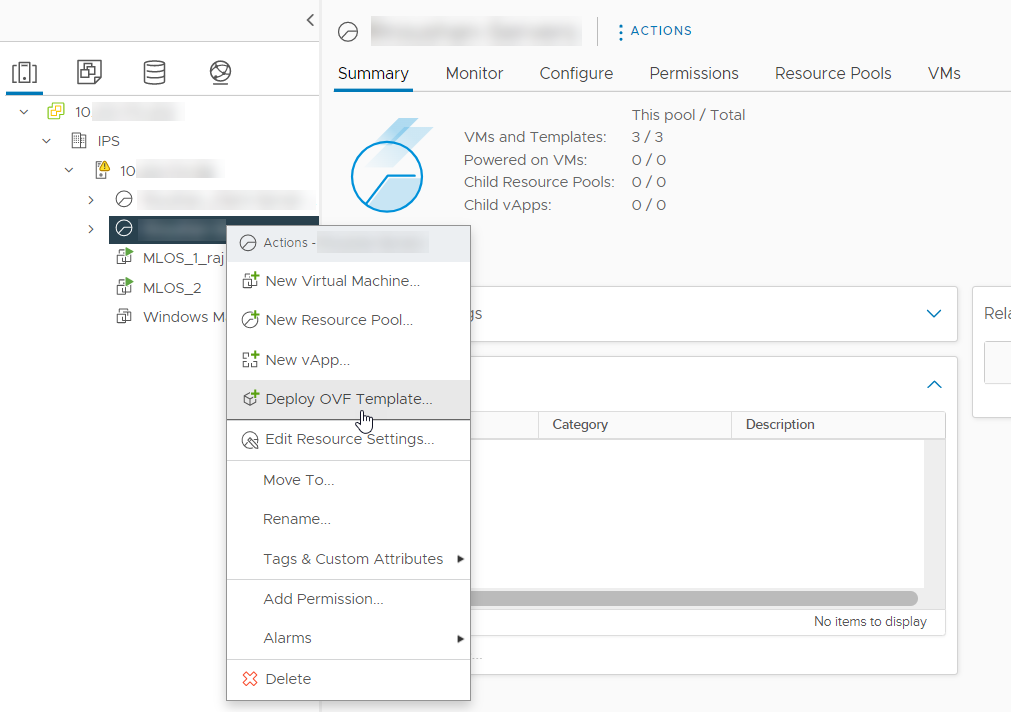Choose Rename in the context menu
The width and height of the screenshot is (1011, 712).
click(x=348, y=519)
